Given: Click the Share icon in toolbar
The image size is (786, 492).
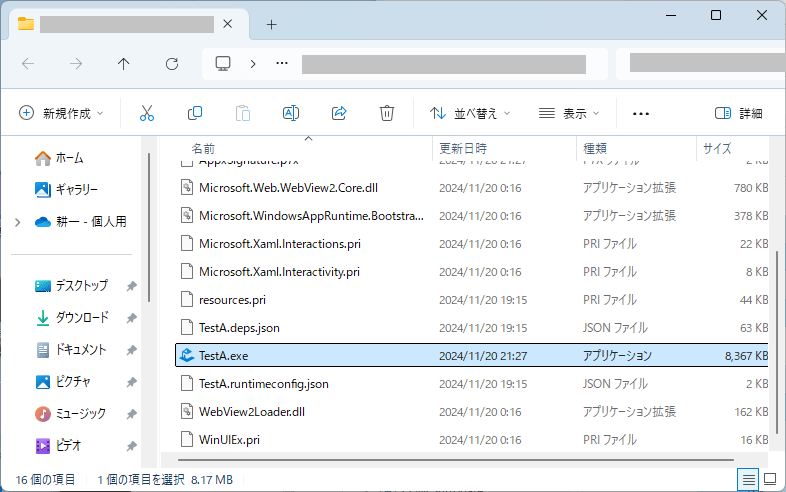Looking at the screenshot, I should pos(339,113).
